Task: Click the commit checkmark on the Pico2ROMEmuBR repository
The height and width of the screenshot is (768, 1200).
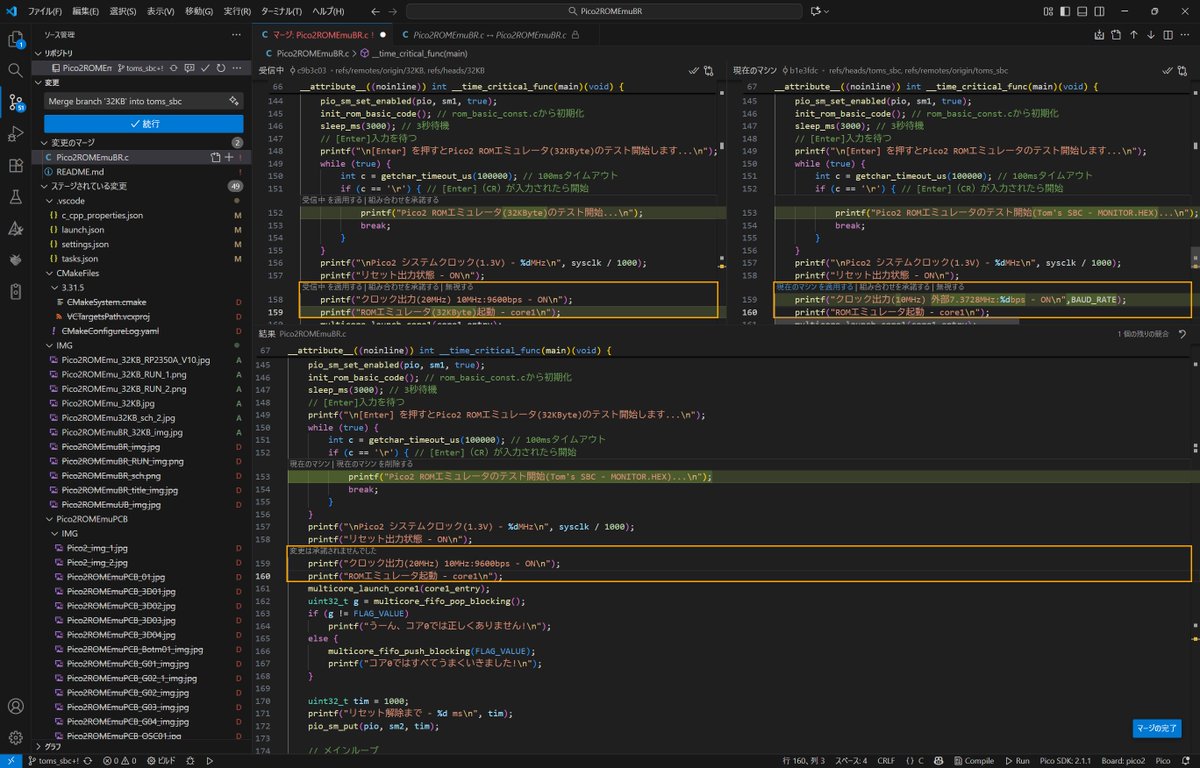Action: [206, 68]
